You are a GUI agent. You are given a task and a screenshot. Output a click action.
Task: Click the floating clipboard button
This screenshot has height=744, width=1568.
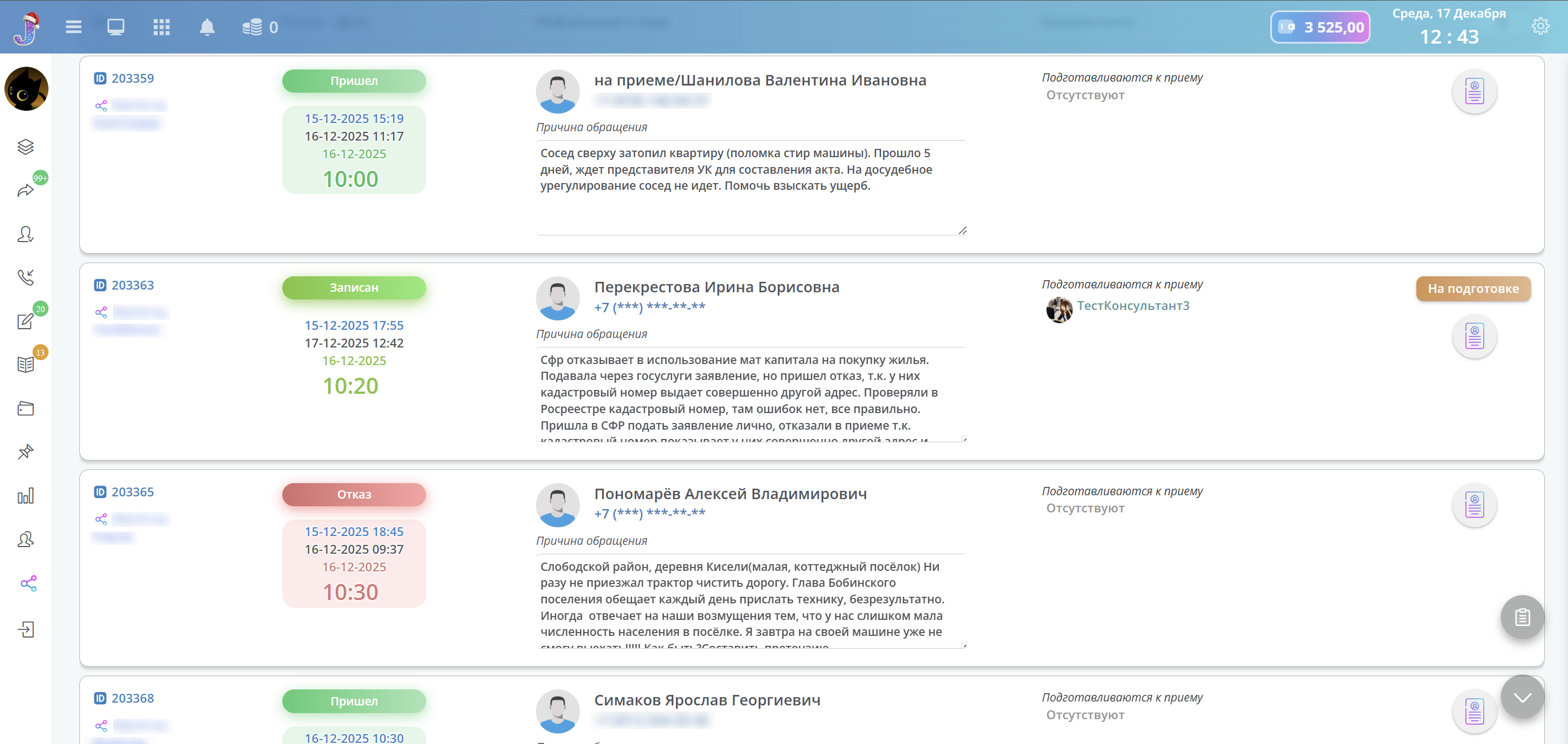[x=1522, y=617]
